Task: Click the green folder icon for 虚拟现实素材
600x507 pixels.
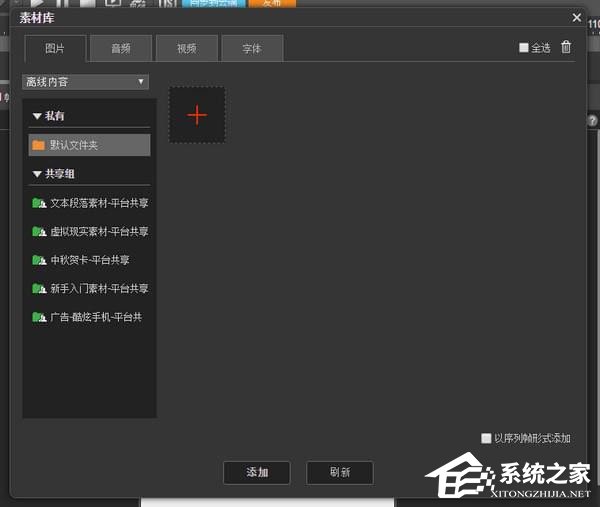Action: click(39, 231)
